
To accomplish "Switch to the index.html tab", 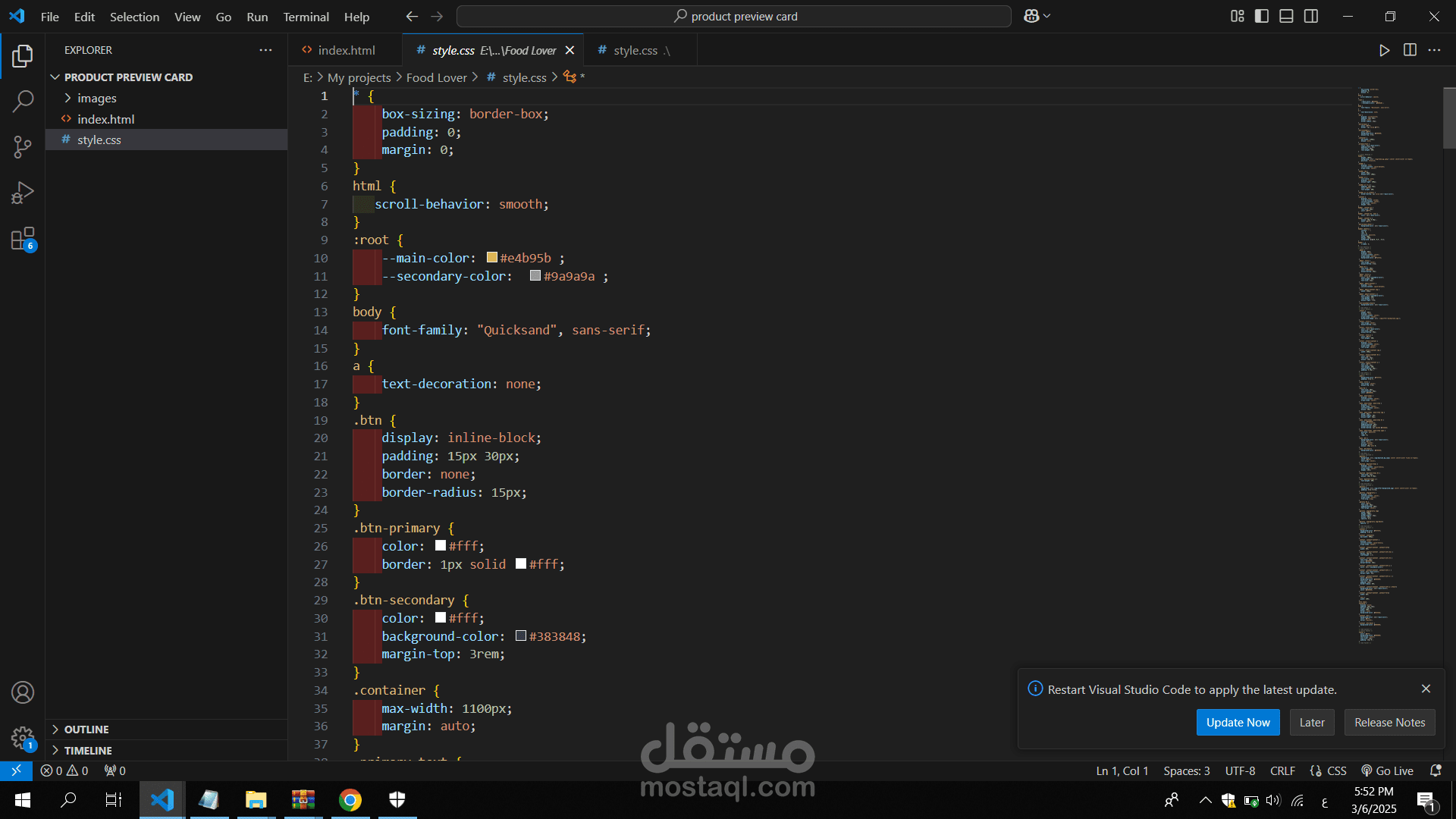I will click(346, 50).
